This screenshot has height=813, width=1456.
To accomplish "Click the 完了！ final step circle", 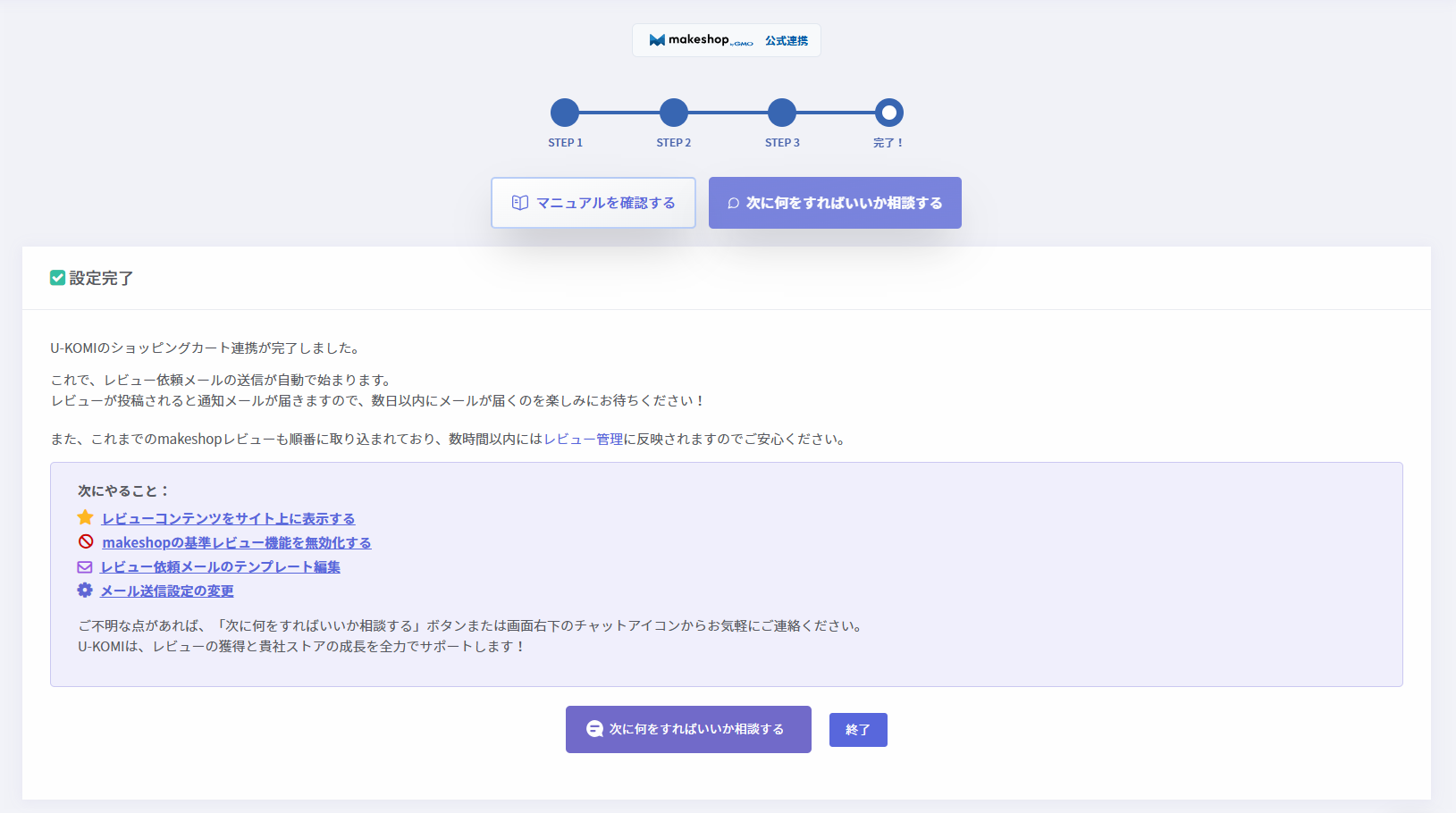I will click(x=888, y=113).
